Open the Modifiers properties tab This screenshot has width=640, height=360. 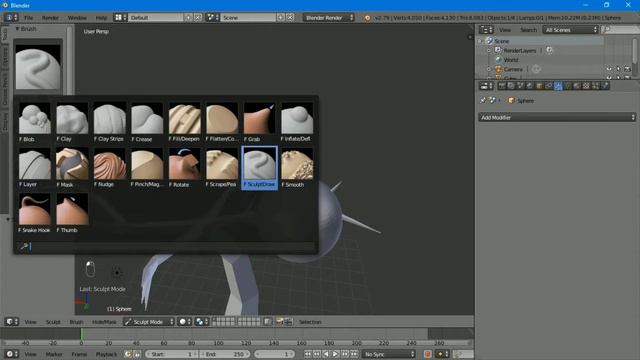pos(558,86)
